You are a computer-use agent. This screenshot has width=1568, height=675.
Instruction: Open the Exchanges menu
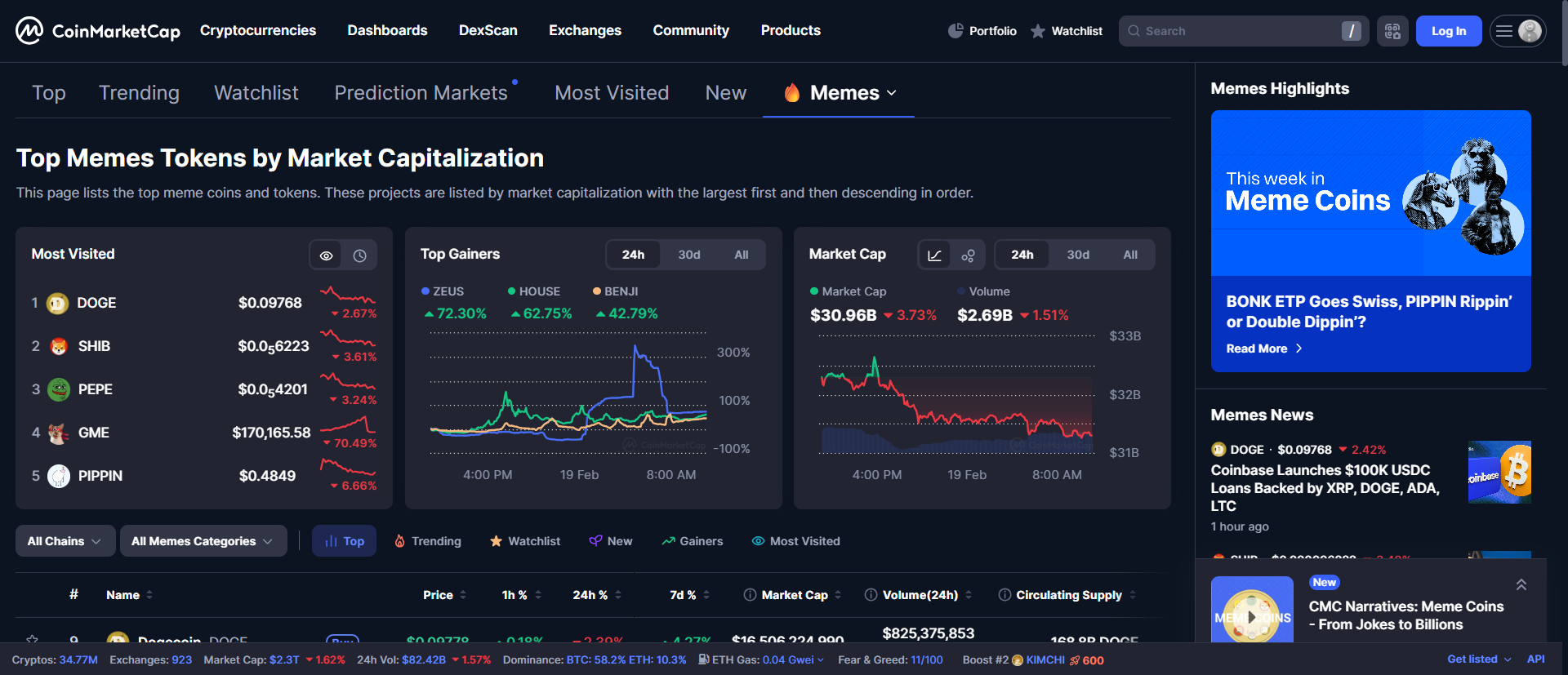point(585,31)
